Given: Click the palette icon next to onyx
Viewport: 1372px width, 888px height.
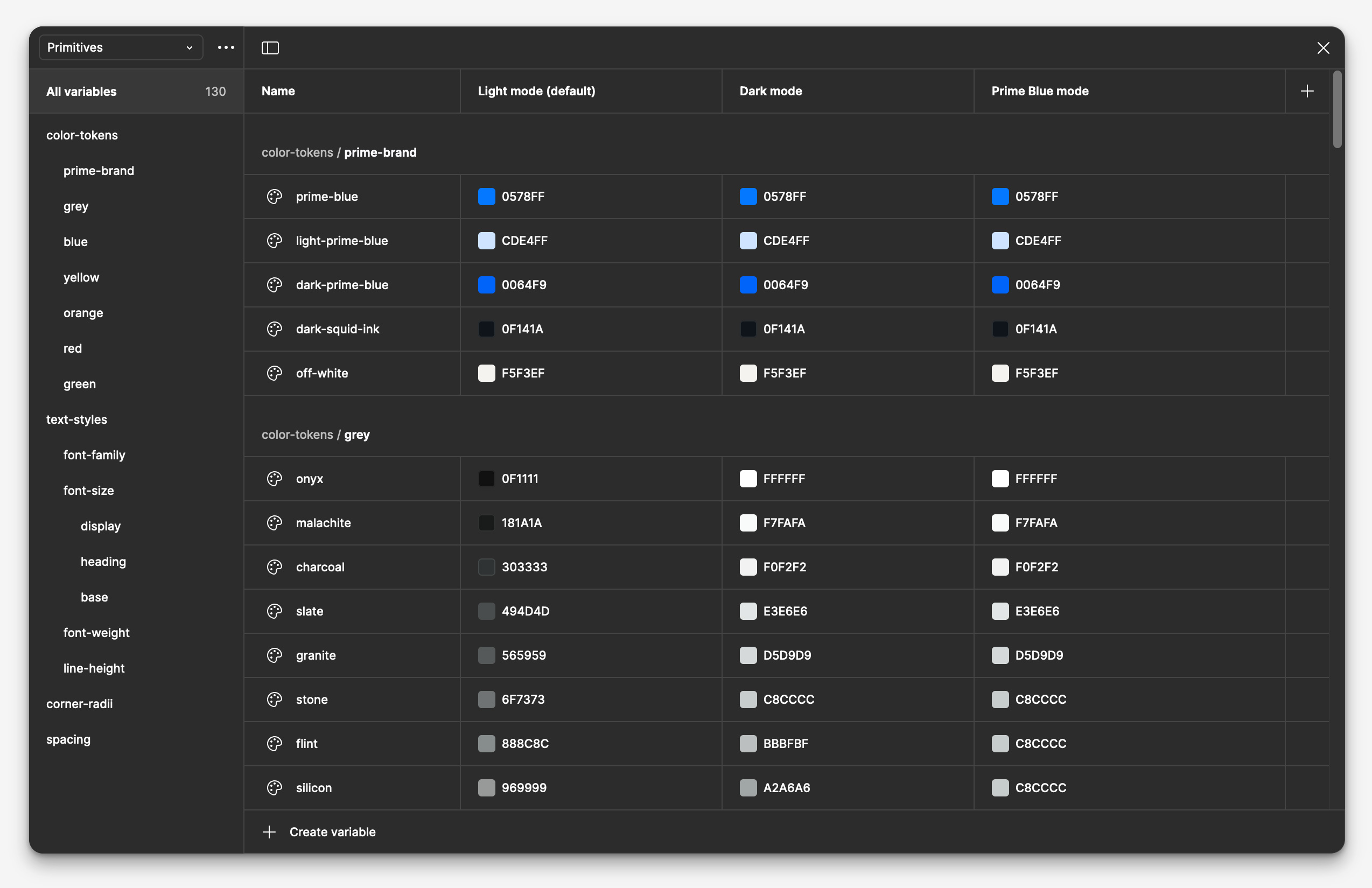Looking at the screenshot, I should (x=275, y=479).
